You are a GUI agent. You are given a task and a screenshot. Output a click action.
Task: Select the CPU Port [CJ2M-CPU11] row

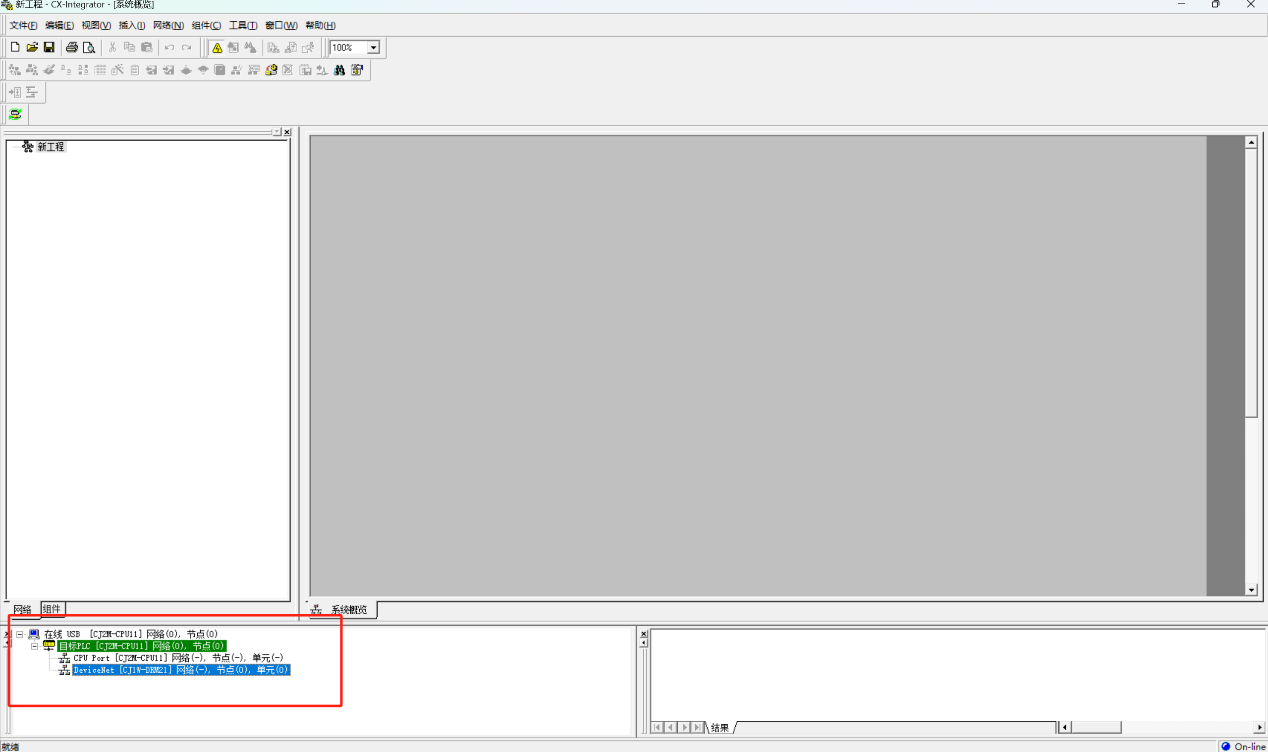pyautogui.click(x=178, y=658)
